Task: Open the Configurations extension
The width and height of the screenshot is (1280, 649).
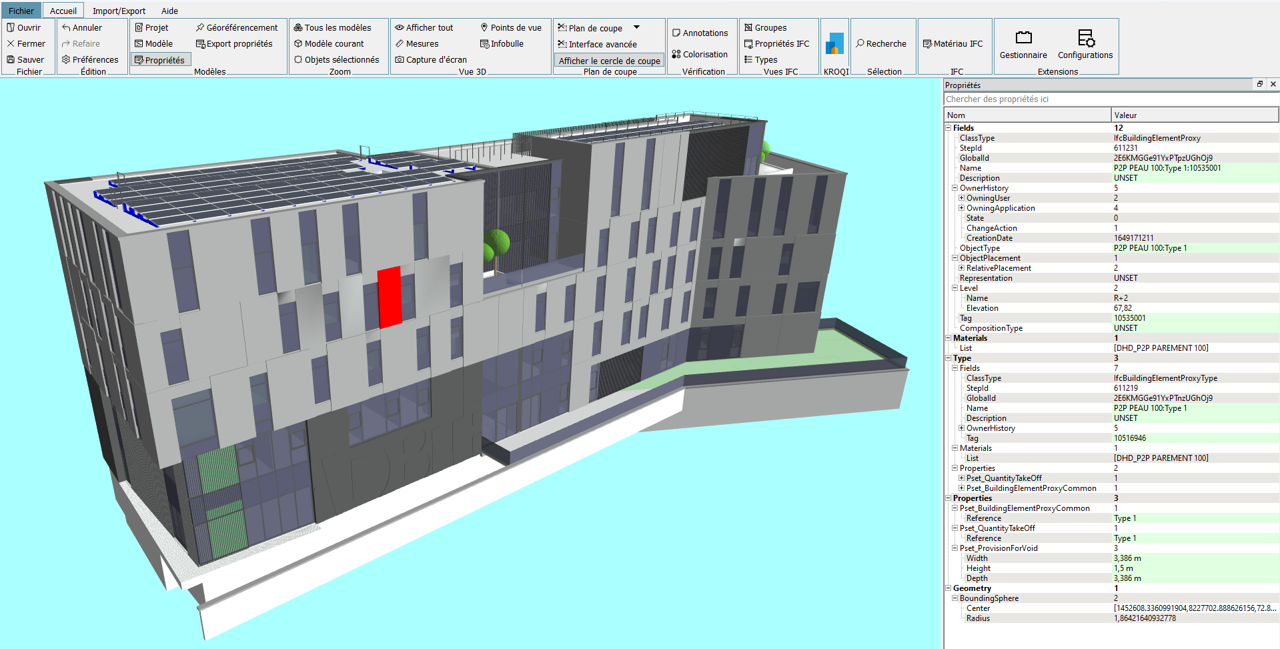Action: (1085, 46)
